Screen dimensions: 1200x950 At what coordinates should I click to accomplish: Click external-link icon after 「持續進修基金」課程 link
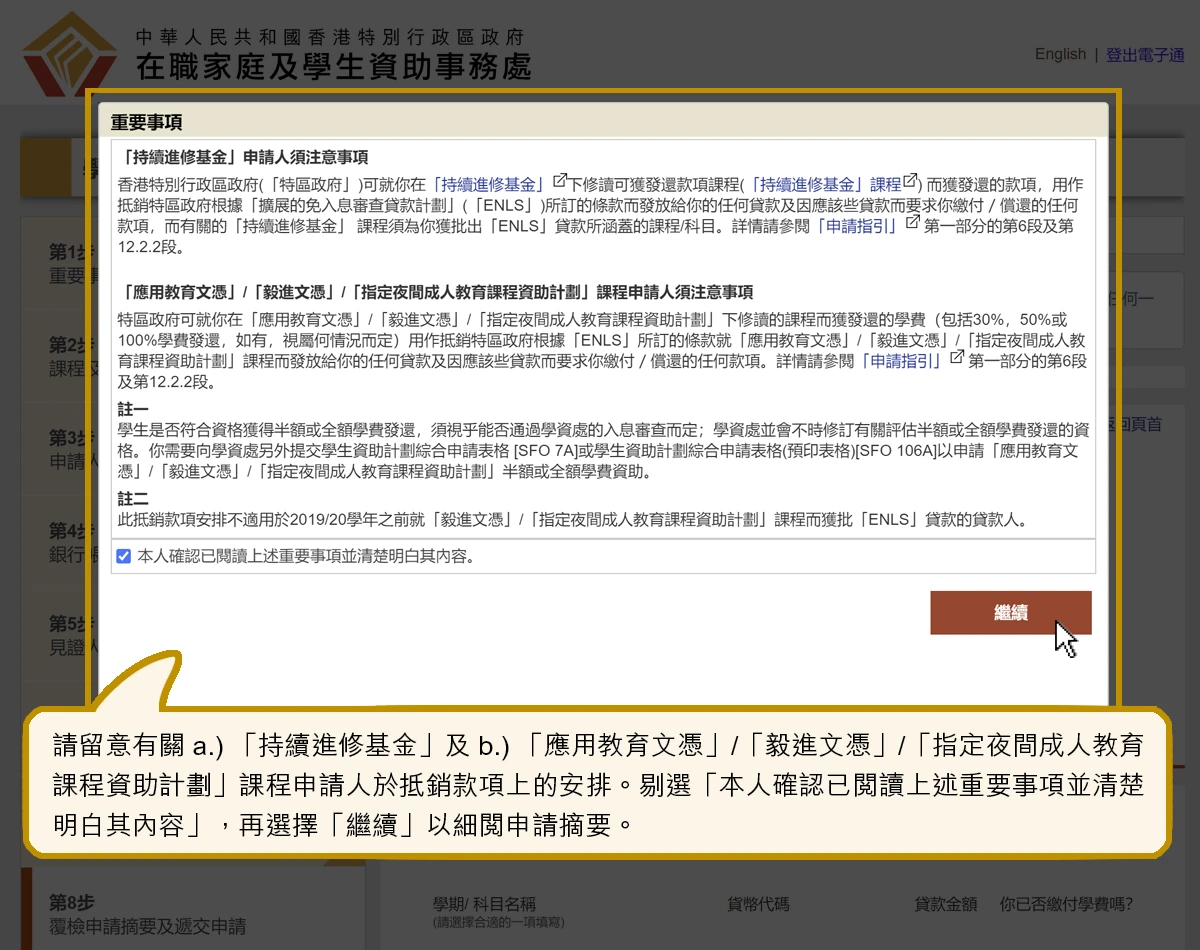910,182
